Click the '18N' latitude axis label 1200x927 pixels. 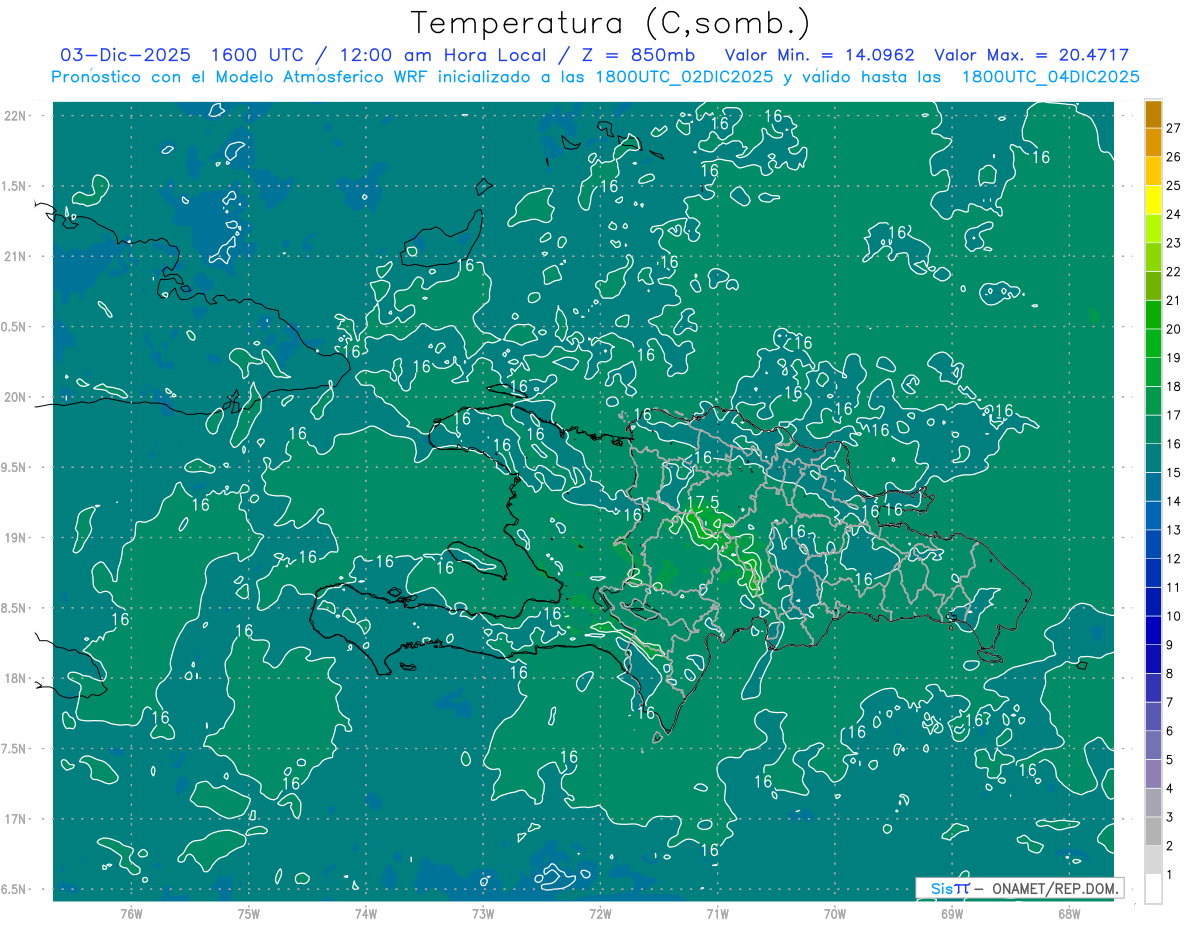pyautogui.click(x=16, y=679)
